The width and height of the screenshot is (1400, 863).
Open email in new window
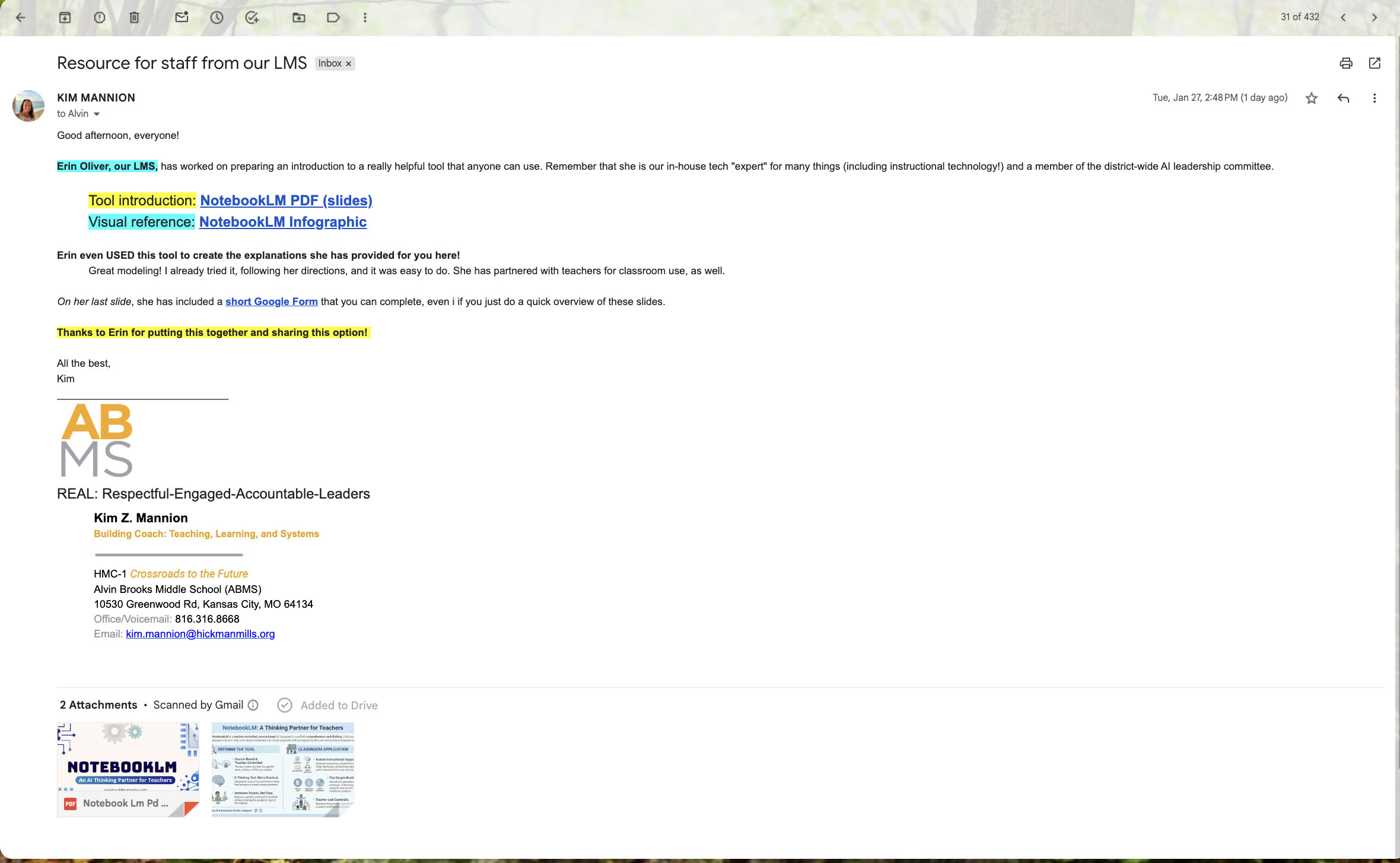[x=1374, y=64]
